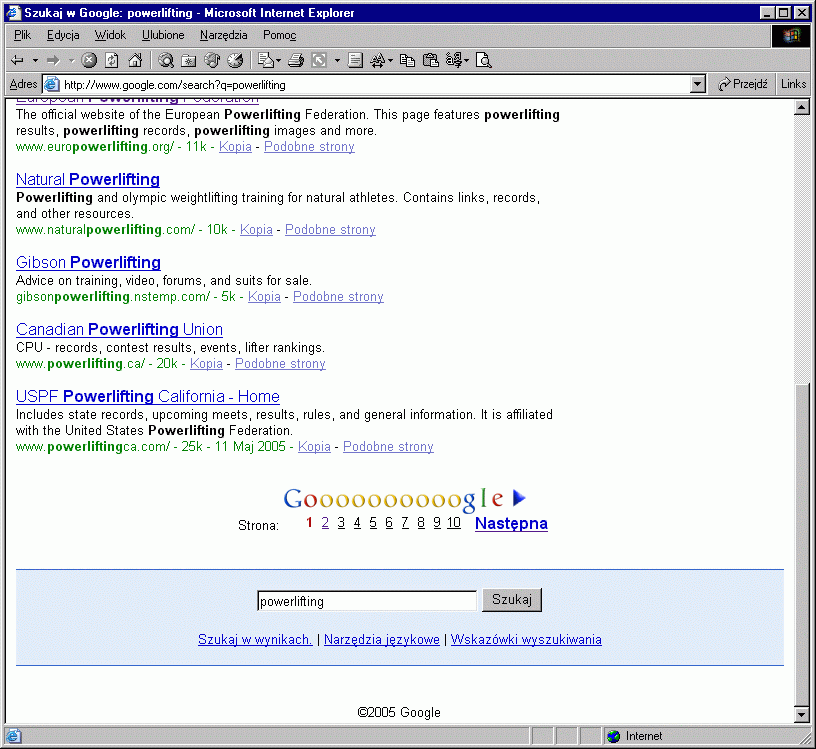Click the blue Google next-page arrow
This screenshot has width=816, height=749.
point(519,498)
